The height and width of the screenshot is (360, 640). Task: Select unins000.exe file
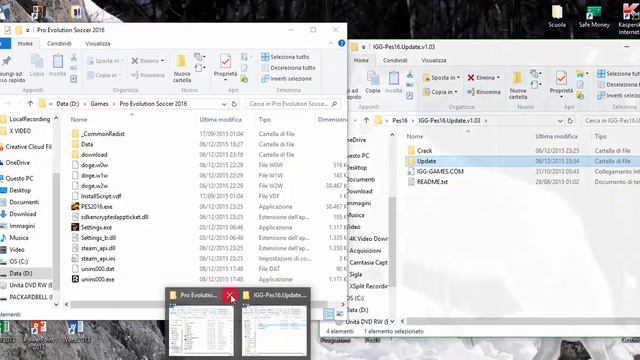[97, 279]
